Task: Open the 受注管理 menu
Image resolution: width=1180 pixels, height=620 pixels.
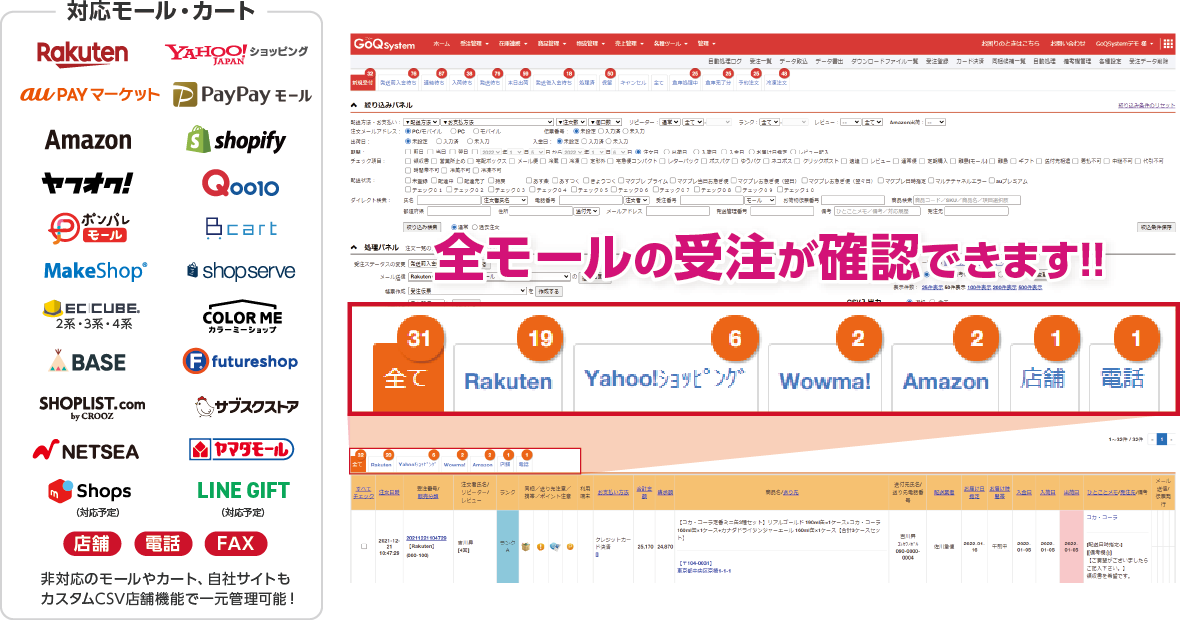Action: coord(474,44)
